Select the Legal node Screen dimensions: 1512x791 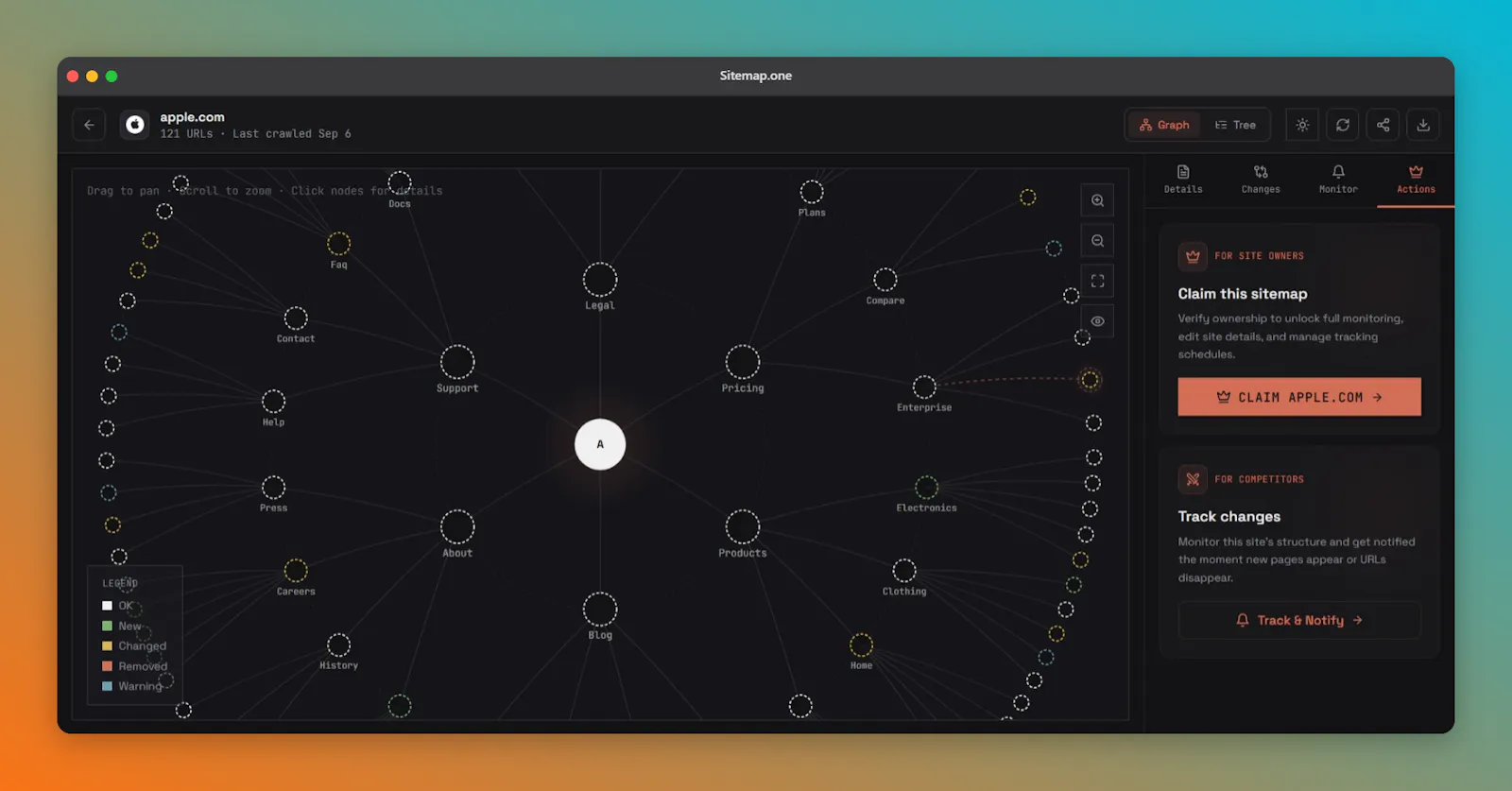point(600,280)
